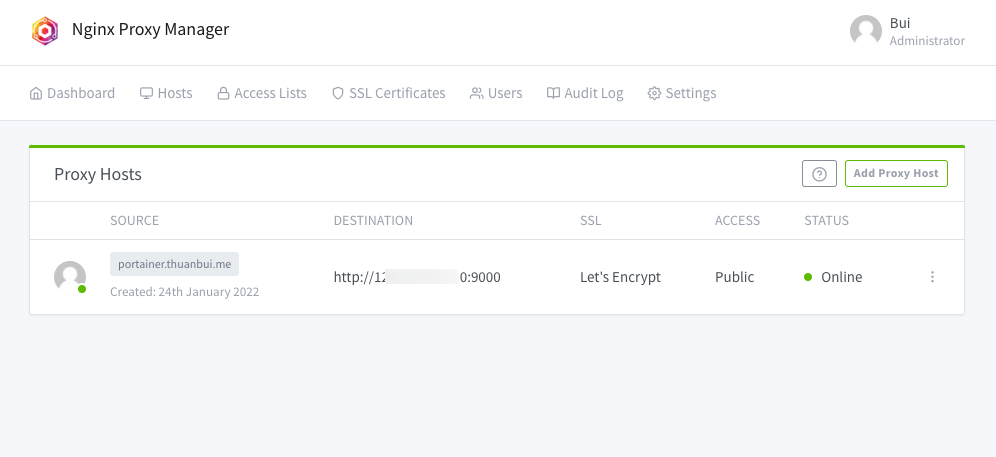996x457 pixels.
Task: Open the SSL Certificates tab
Action: coord(389,93)
